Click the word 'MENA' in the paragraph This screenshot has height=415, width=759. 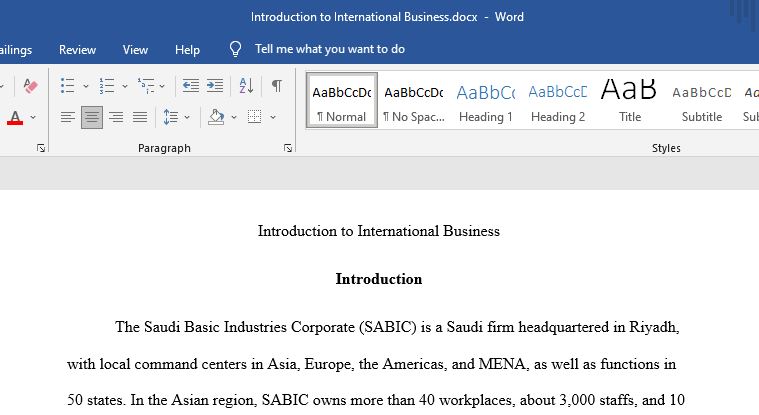pyautogui.click(x=502, y=364)
